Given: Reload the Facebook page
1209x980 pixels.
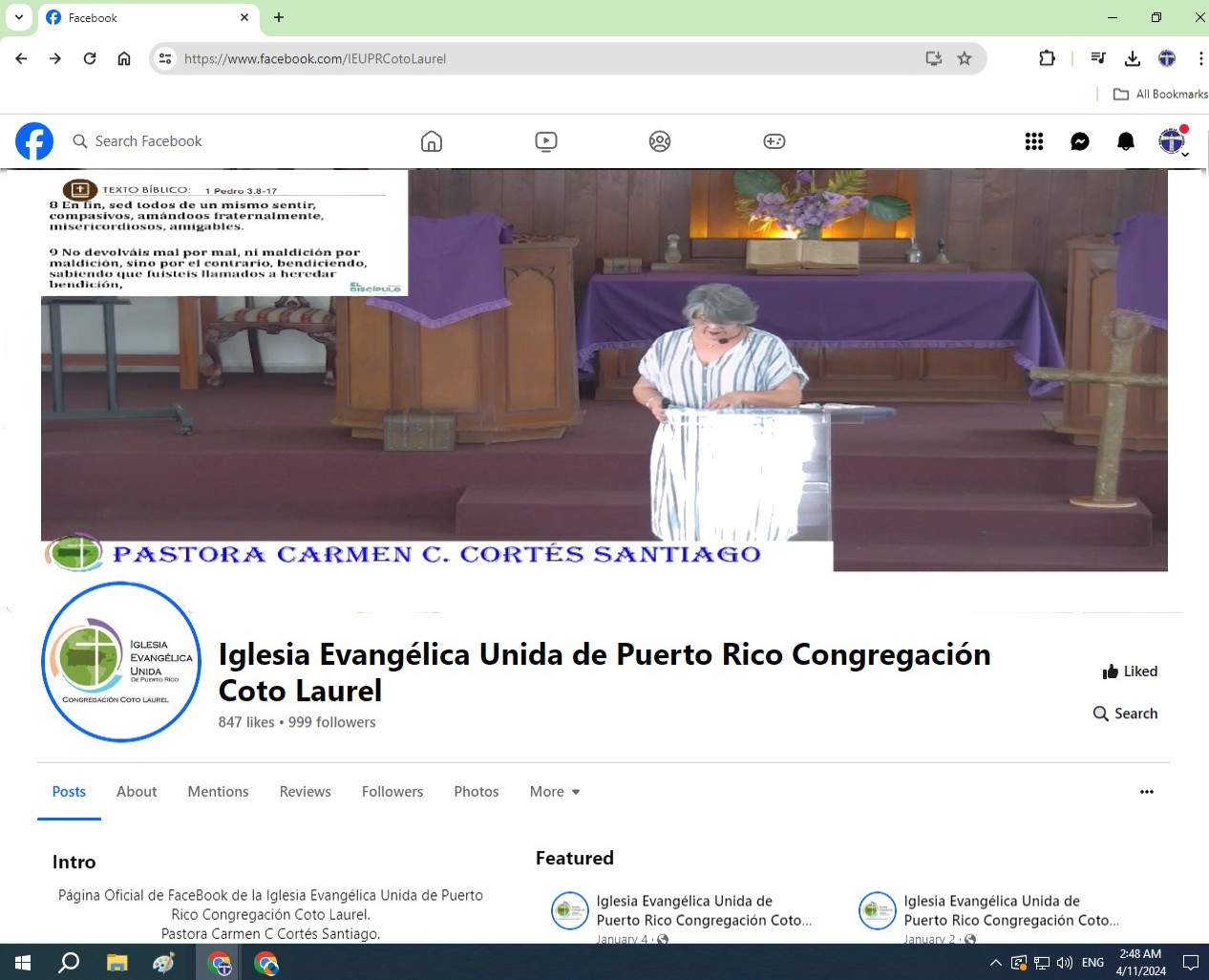Looking at the screenshot, I should [90, 58].
